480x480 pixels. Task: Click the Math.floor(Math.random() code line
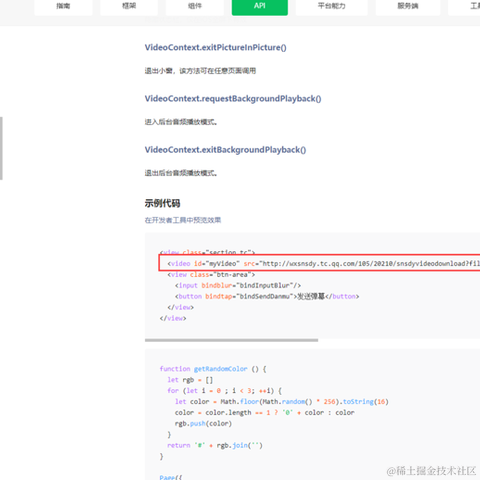282,402
